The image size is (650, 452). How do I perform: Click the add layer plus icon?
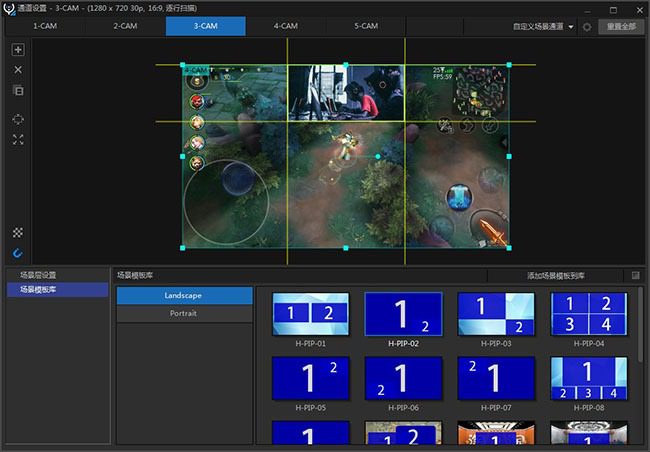(18, 50)
